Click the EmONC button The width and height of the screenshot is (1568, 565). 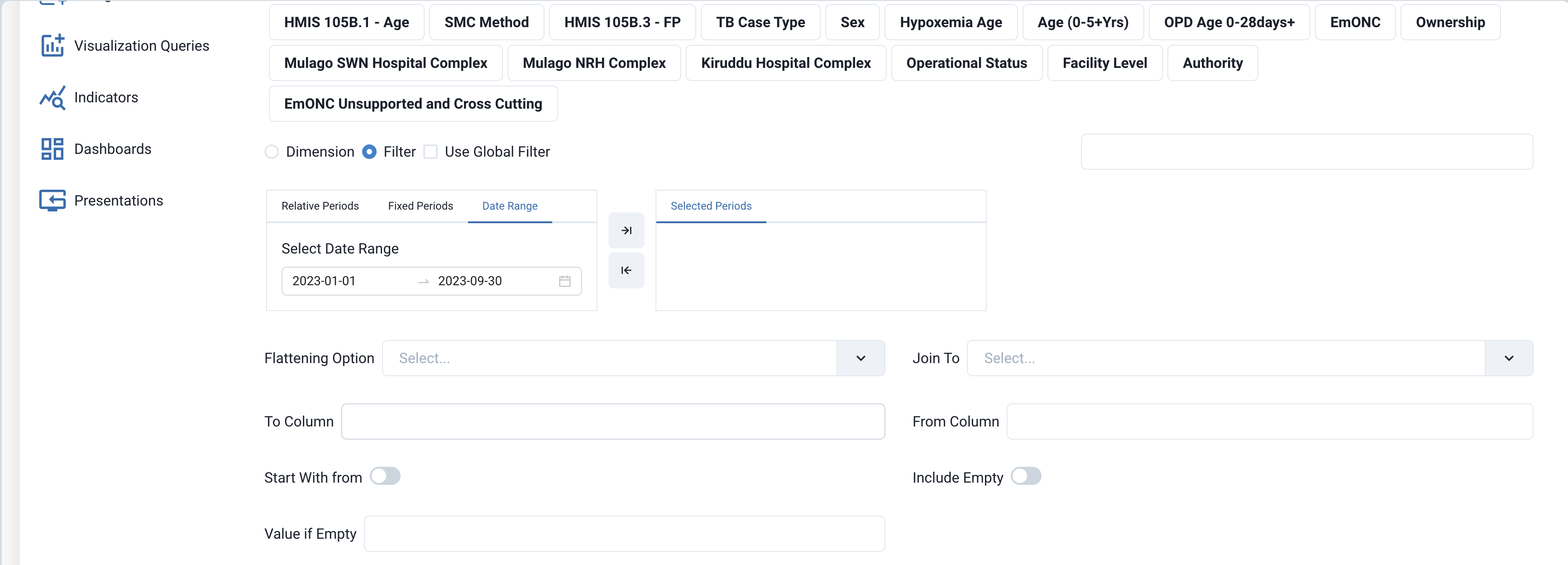click(1355, 22)
